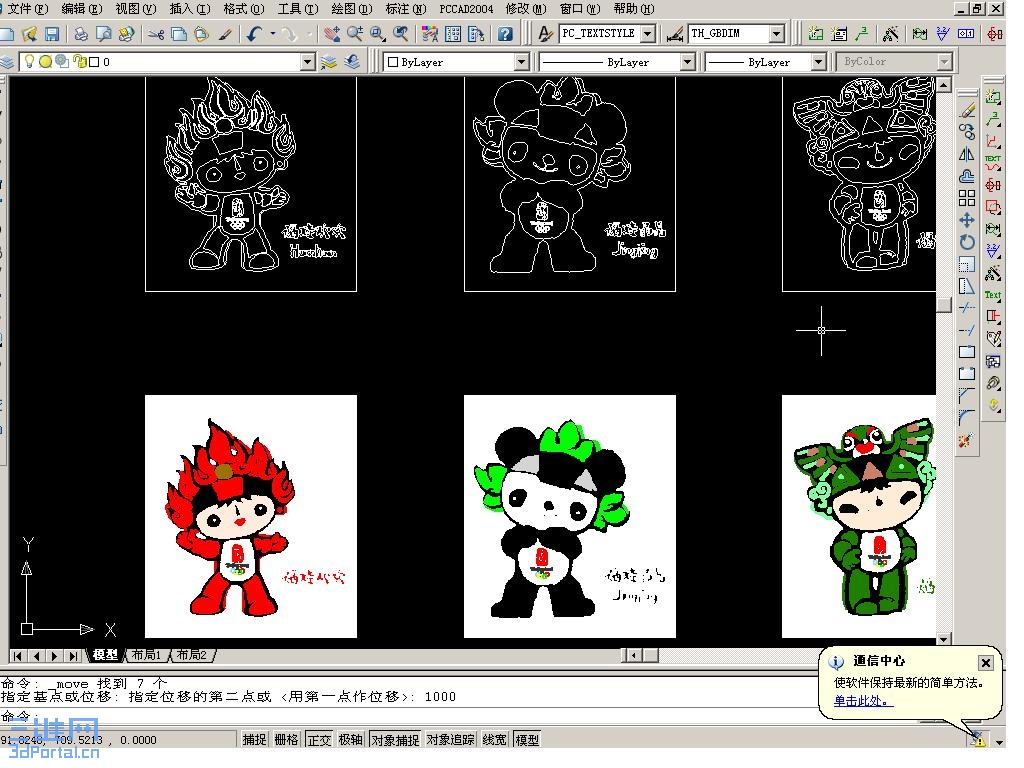Select the Offset tool
The width and height of the screenshot is (1024, 768).
967,176
